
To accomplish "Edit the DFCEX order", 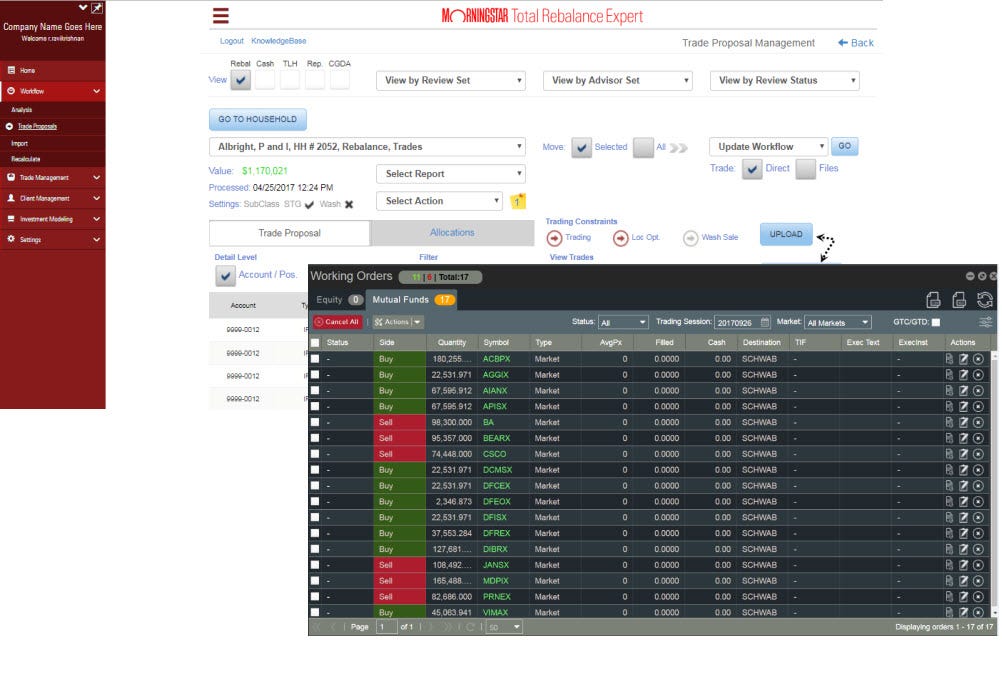I will tap(963, 486).
